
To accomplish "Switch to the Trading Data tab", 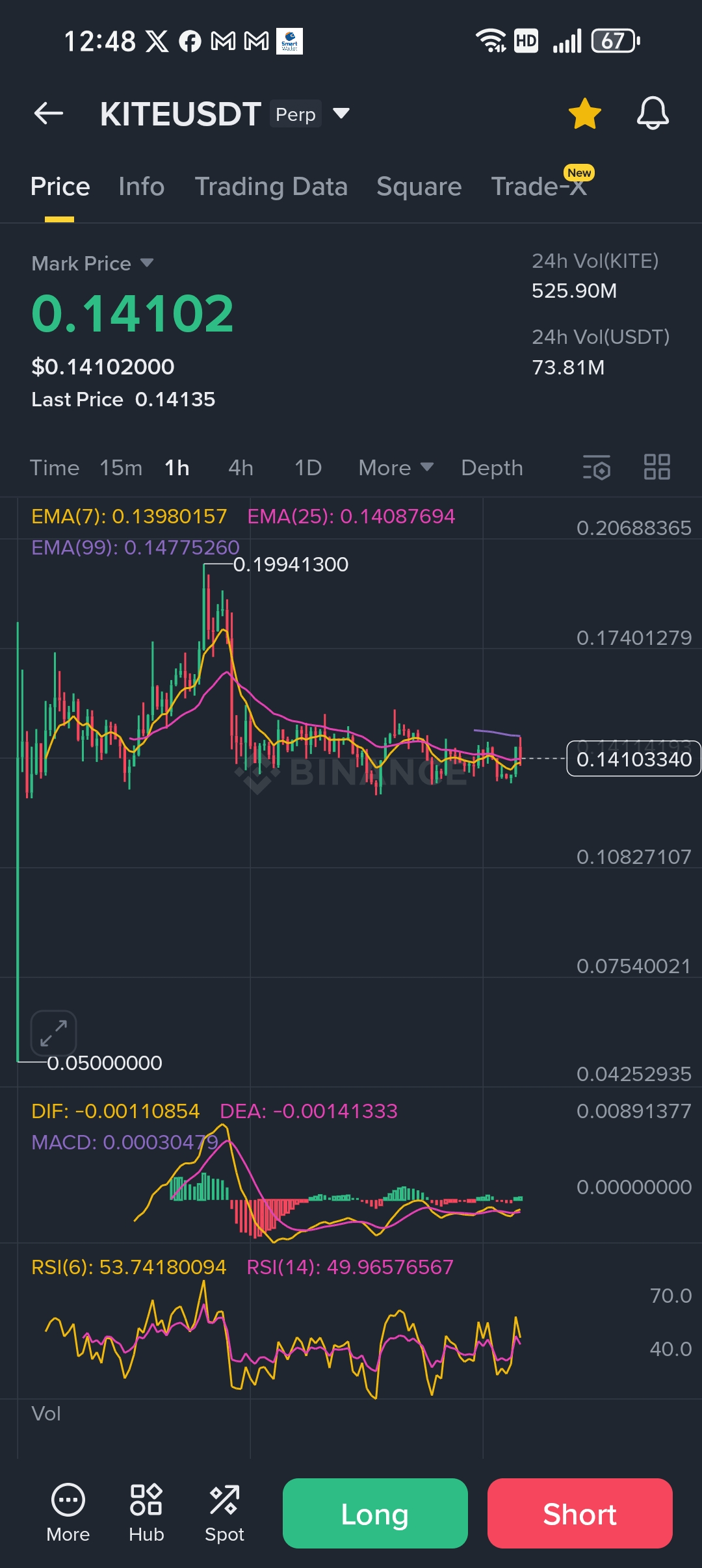I will point(271,187).
